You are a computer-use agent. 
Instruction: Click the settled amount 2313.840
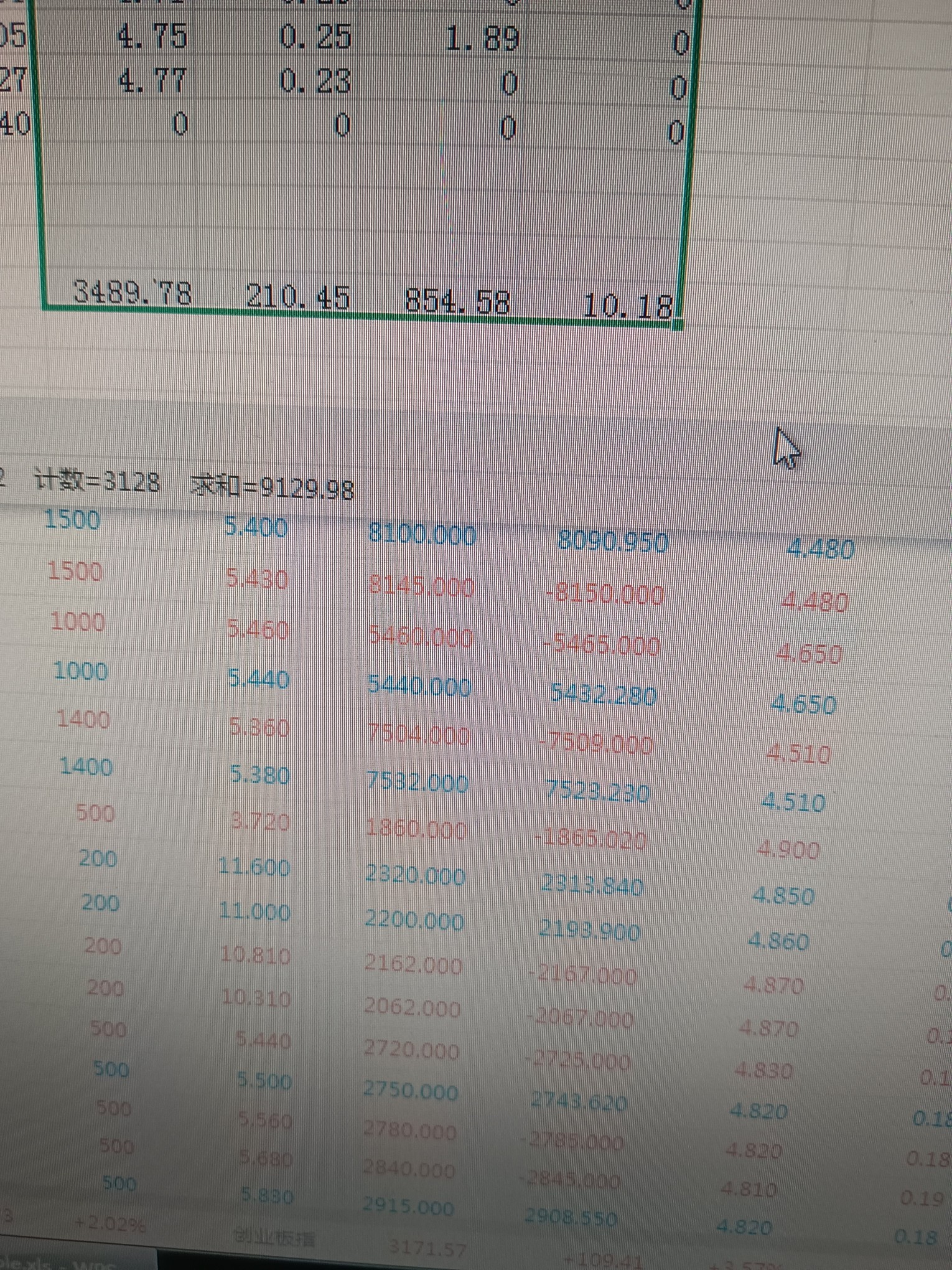pos(592,884)
